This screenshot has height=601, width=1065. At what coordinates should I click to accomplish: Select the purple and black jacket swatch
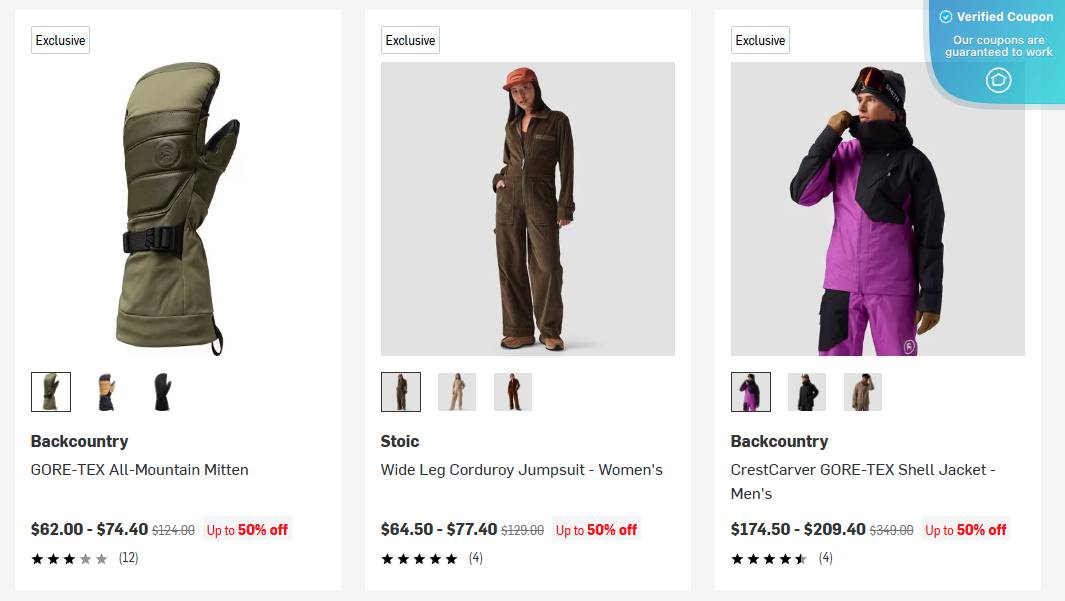[751, 392]
